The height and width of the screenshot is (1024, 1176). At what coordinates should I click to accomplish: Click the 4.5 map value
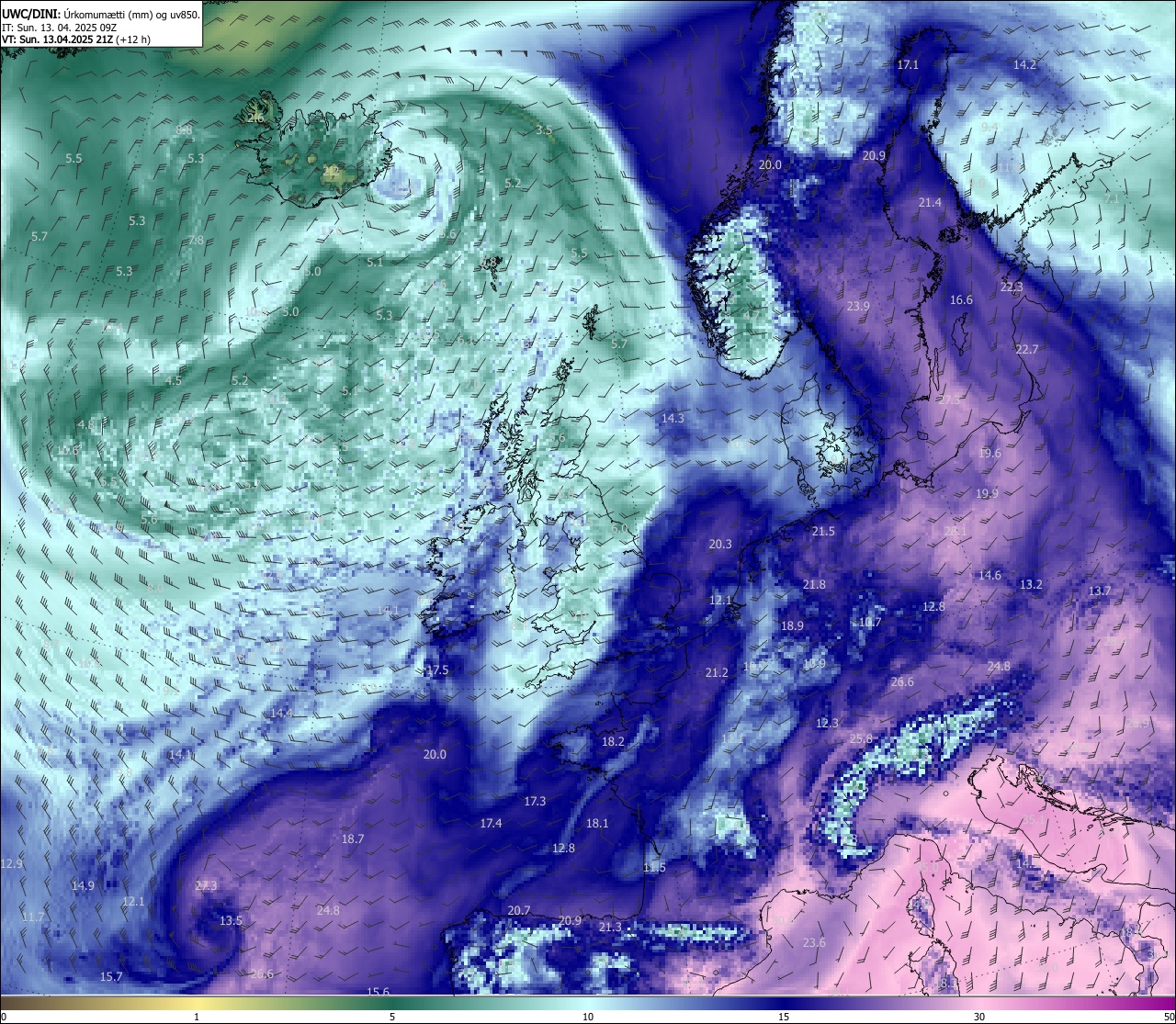(x=174, y=381)
